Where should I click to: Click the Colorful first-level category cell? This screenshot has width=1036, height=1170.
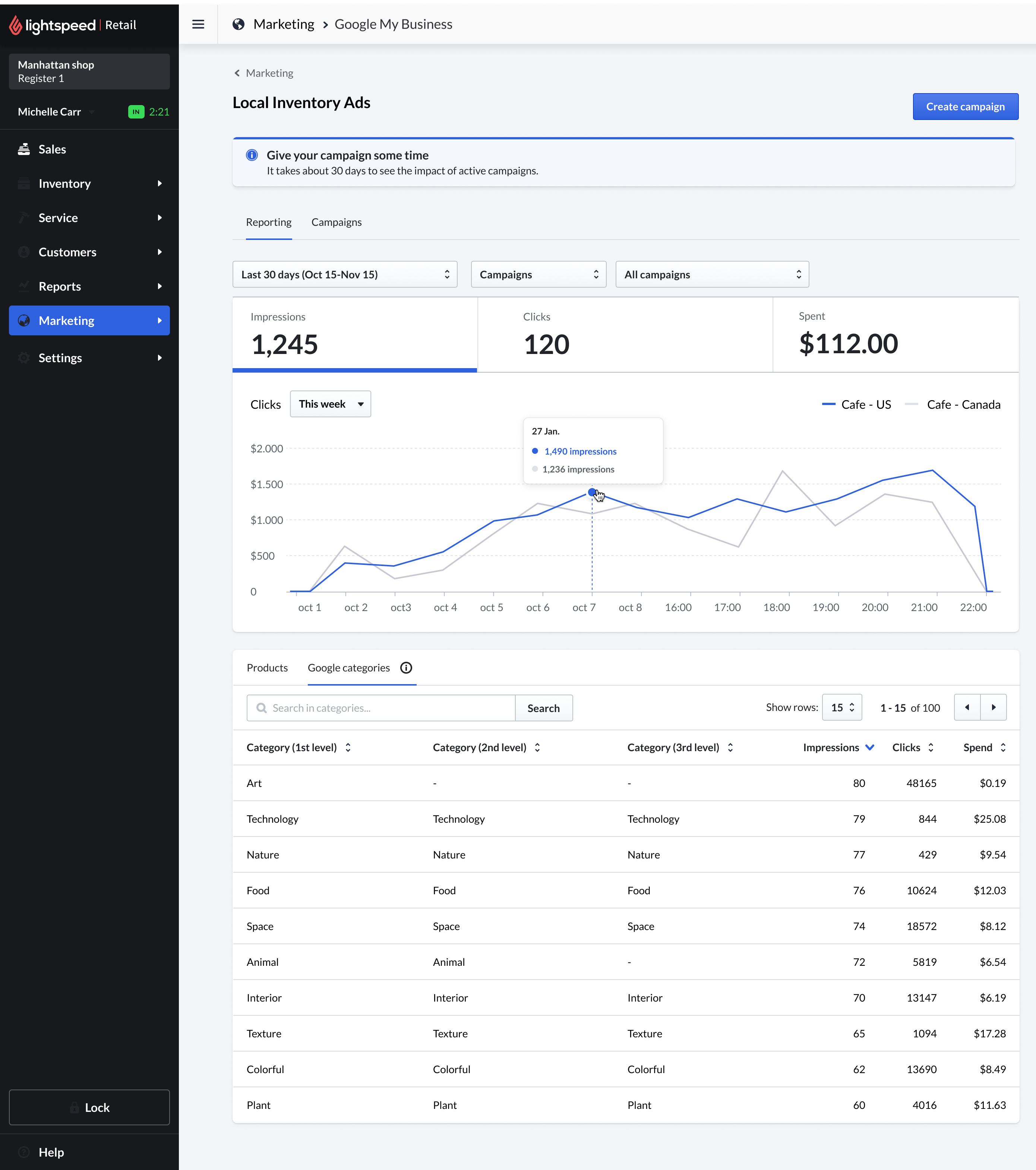265,1069
